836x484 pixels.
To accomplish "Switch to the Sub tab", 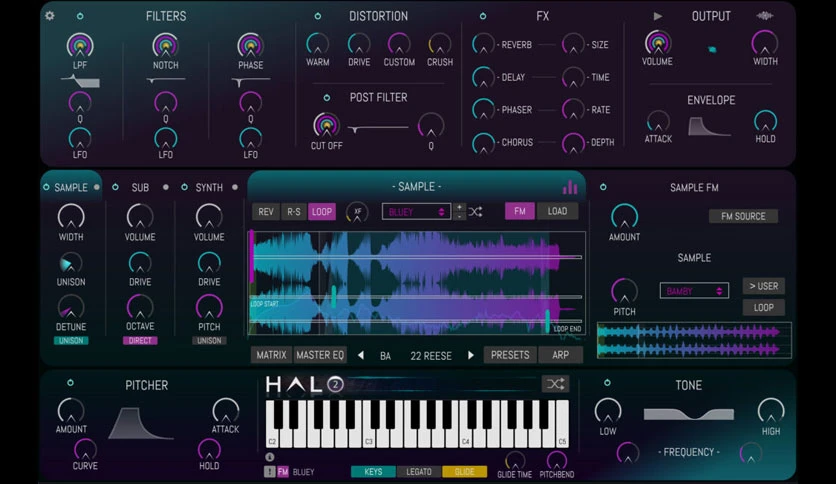I will click(x=140, y=188).
